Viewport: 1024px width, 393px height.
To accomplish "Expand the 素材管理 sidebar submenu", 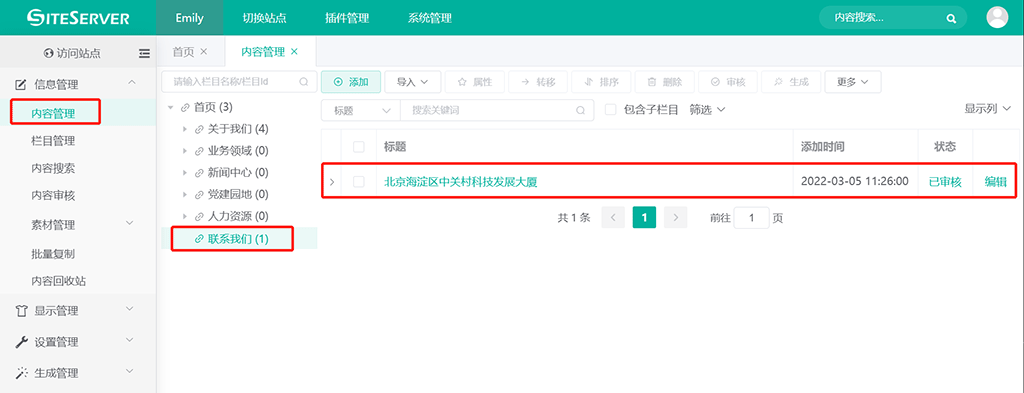I will [130, 224].
